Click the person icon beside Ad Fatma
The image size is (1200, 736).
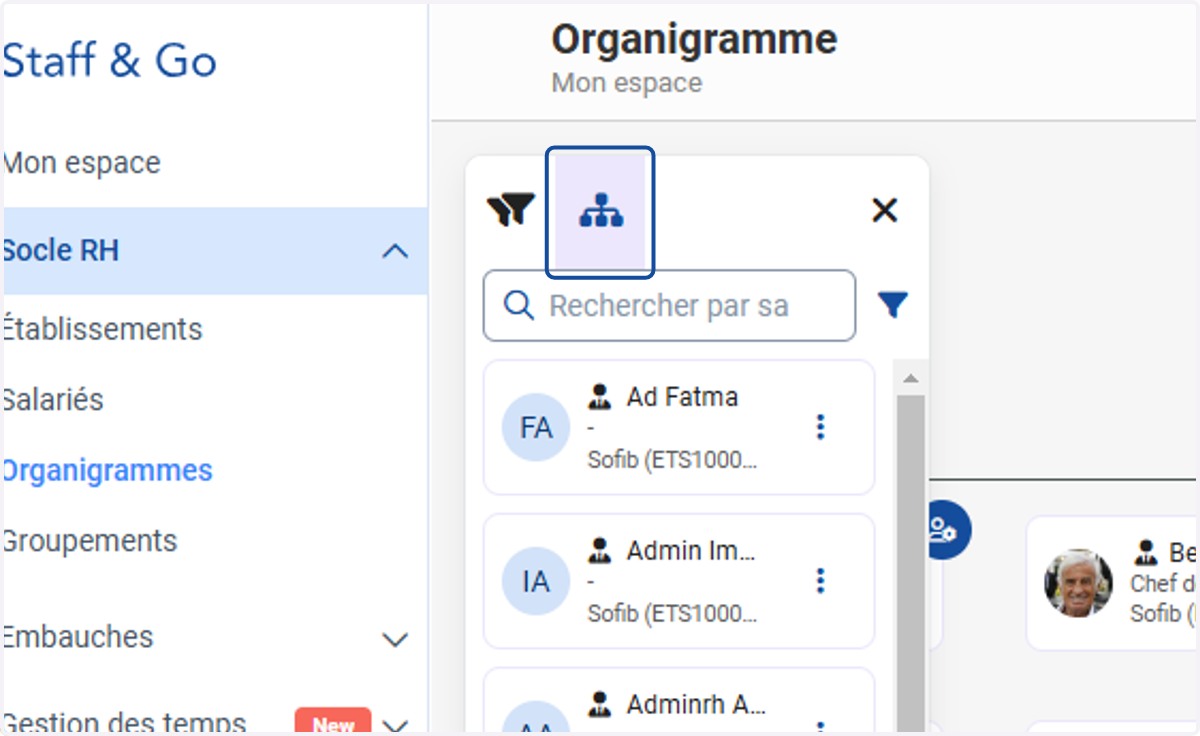600,396
